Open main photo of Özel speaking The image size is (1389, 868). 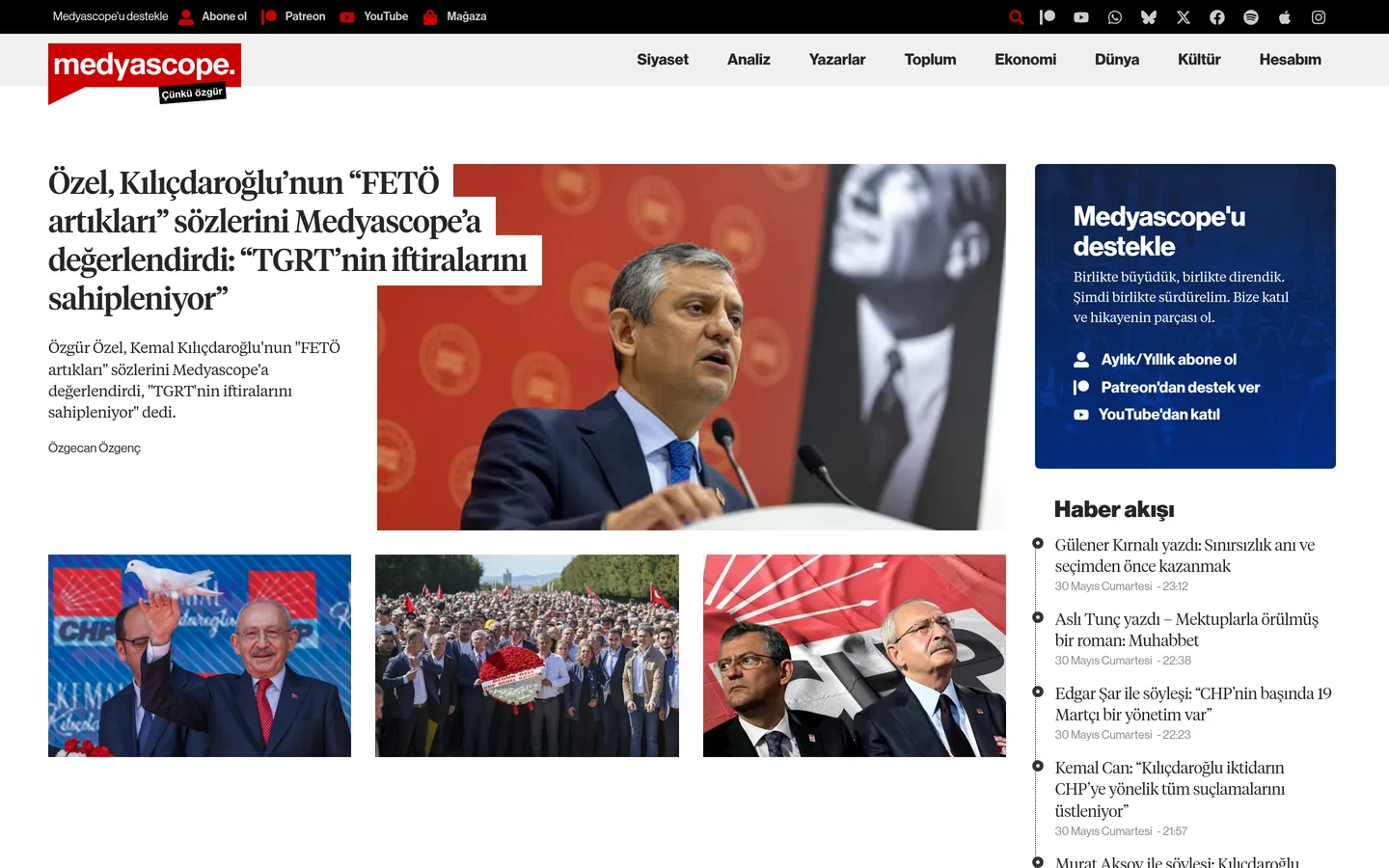(692, 347)
